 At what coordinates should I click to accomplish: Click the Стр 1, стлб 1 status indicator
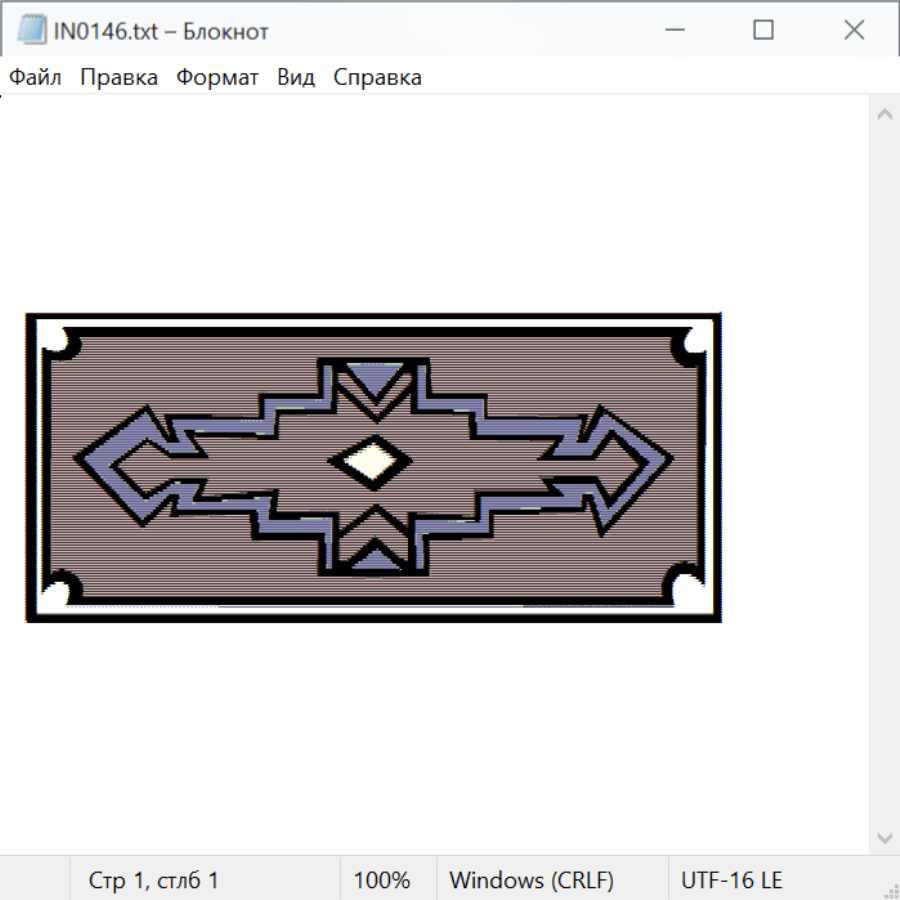tap(154, 880)
